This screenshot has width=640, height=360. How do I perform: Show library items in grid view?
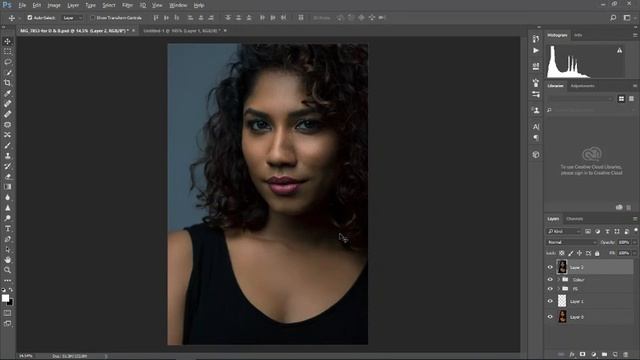[621, 99]
